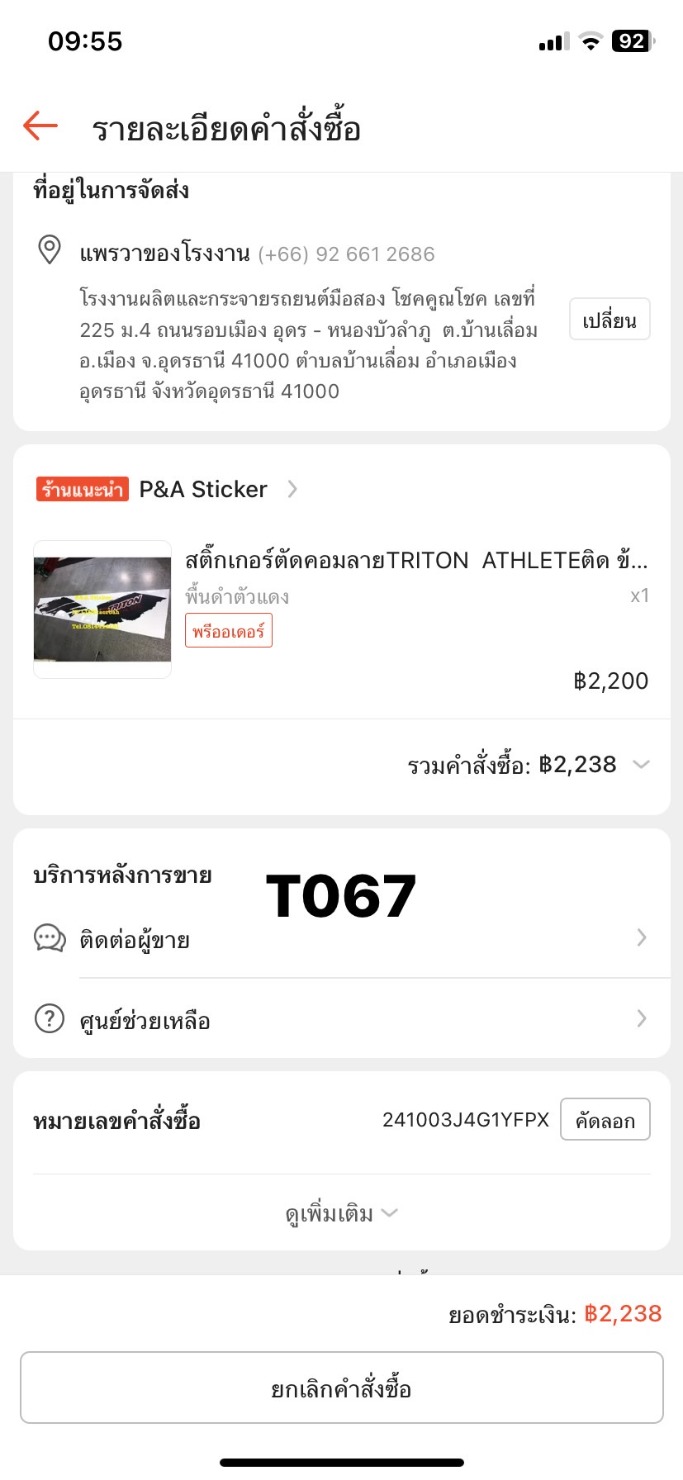Tap the P&A Sticker shop name

[x=203, y=489]
